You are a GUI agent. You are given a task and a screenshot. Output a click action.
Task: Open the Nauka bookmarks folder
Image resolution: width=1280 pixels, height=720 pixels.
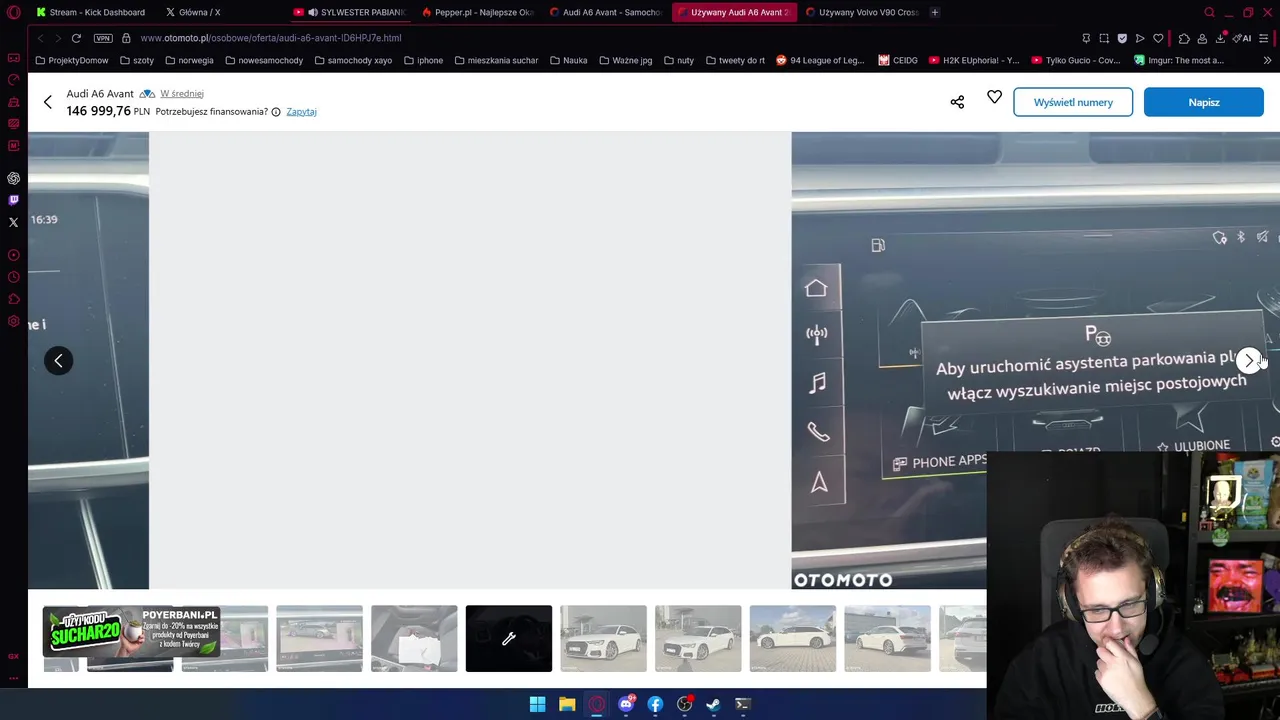coord(568,60)
